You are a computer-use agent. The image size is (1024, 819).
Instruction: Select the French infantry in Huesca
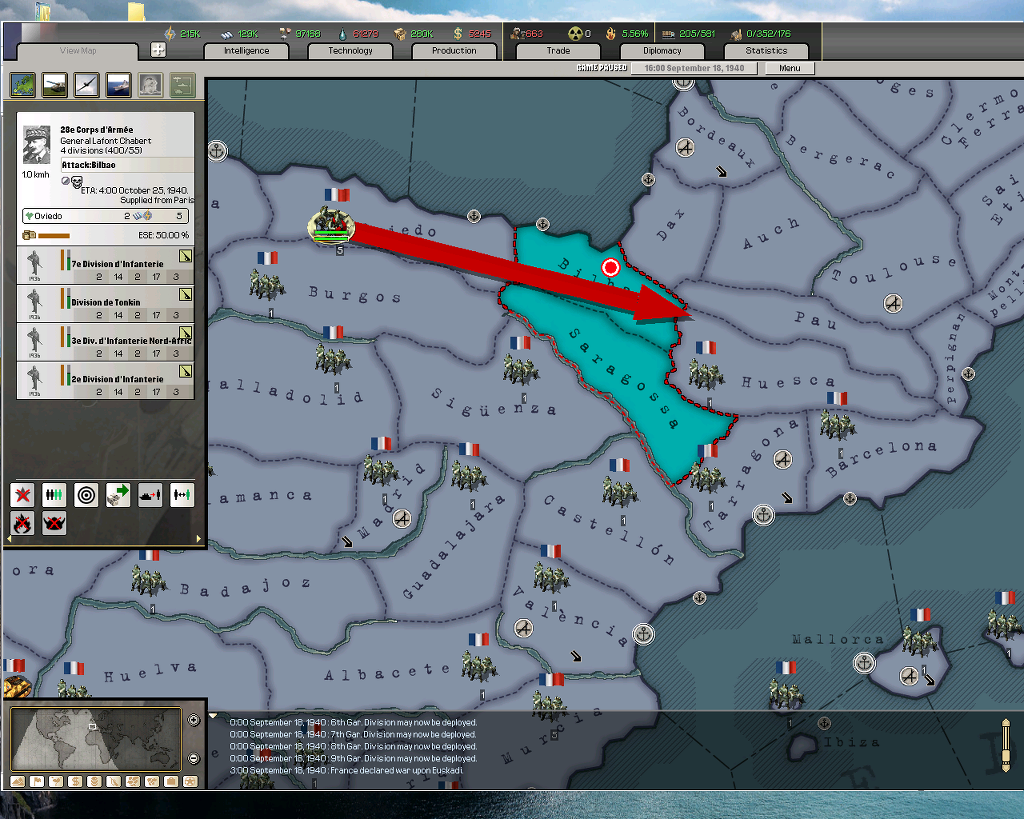(706, 374)
